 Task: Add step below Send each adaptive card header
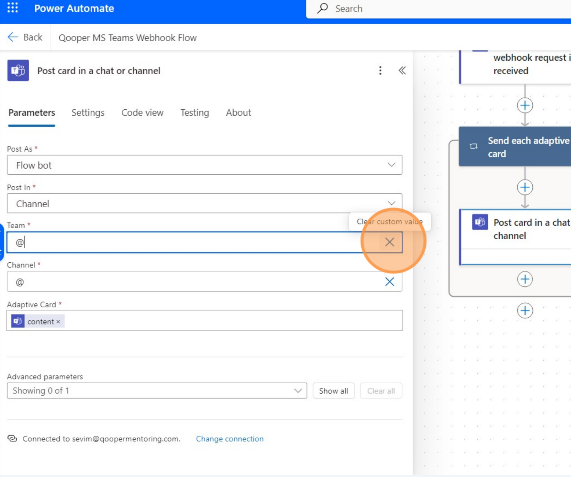pyautogui.click(x=525, y=188)
